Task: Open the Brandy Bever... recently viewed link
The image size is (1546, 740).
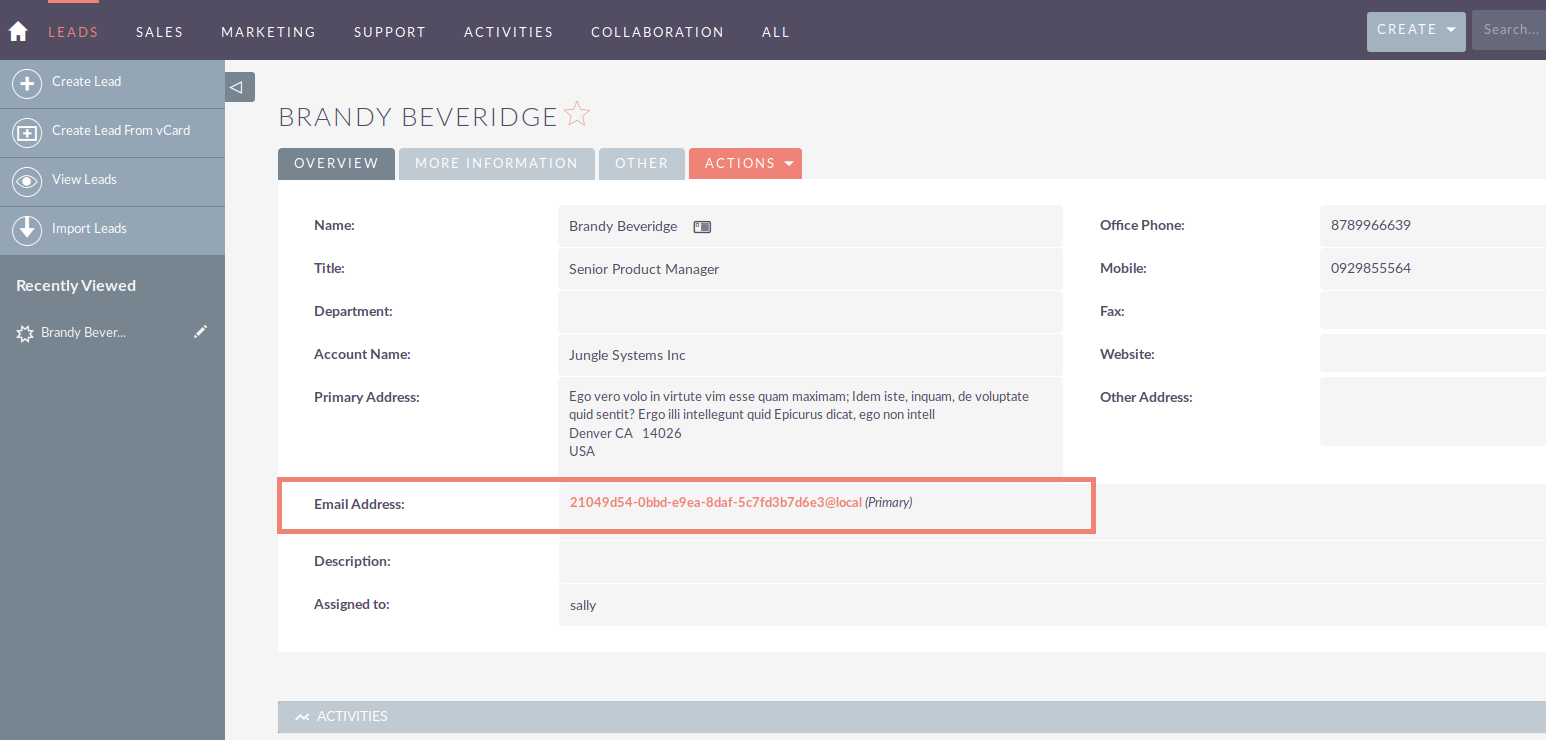Action: [84, 333]
